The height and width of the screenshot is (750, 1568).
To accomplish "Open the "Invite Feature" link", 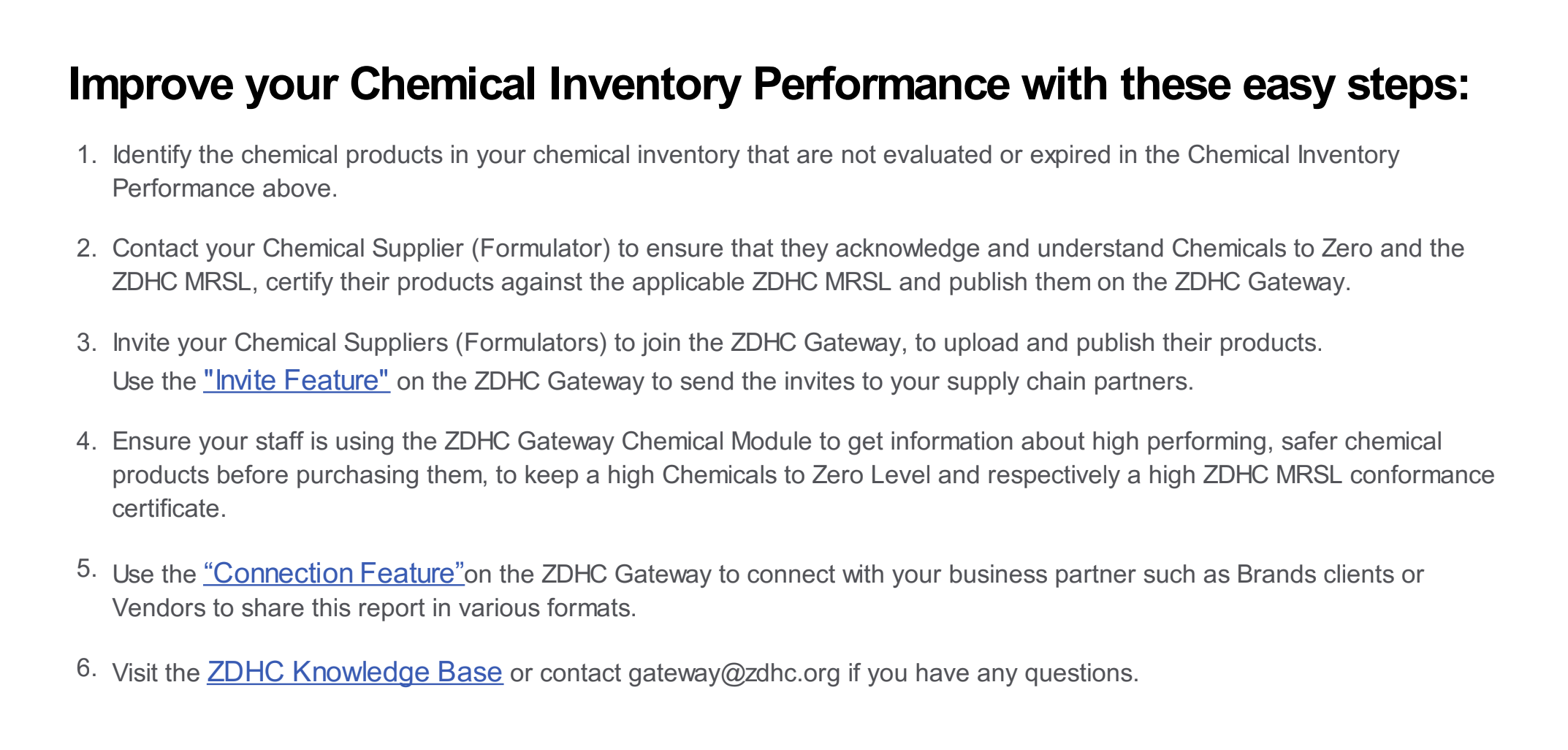I will [297, 381].
